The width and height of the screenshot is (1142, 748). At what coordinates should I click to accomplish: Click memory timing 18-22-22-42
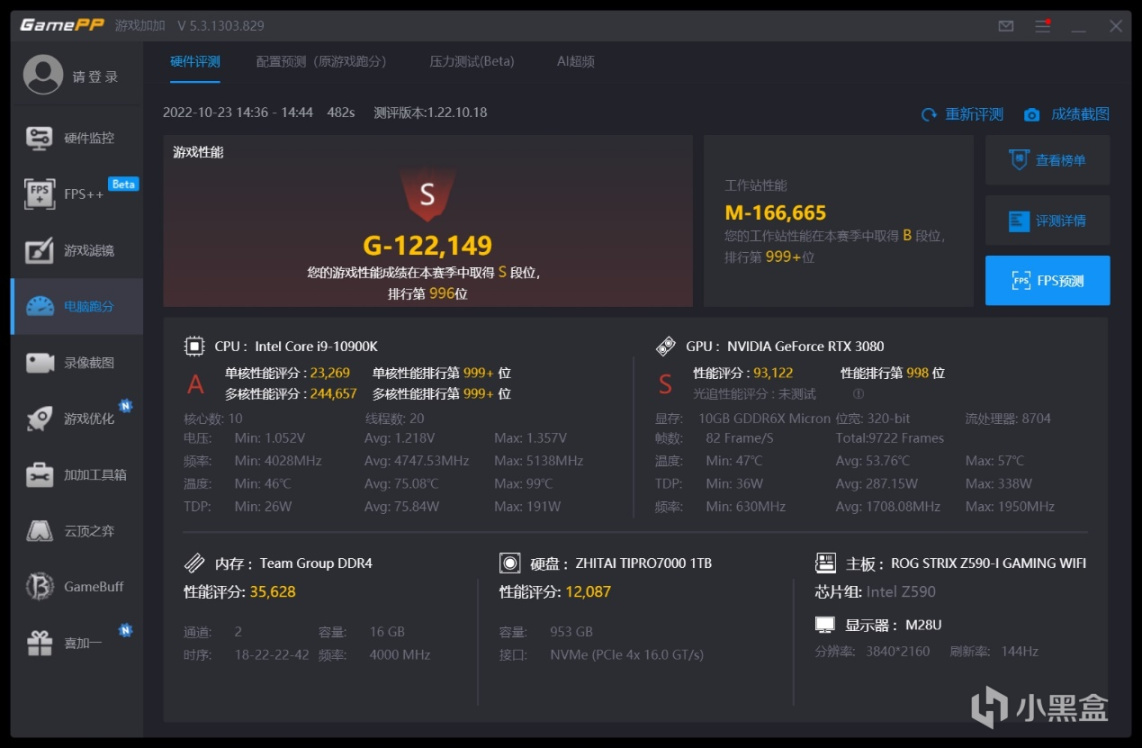coord(272,655)
